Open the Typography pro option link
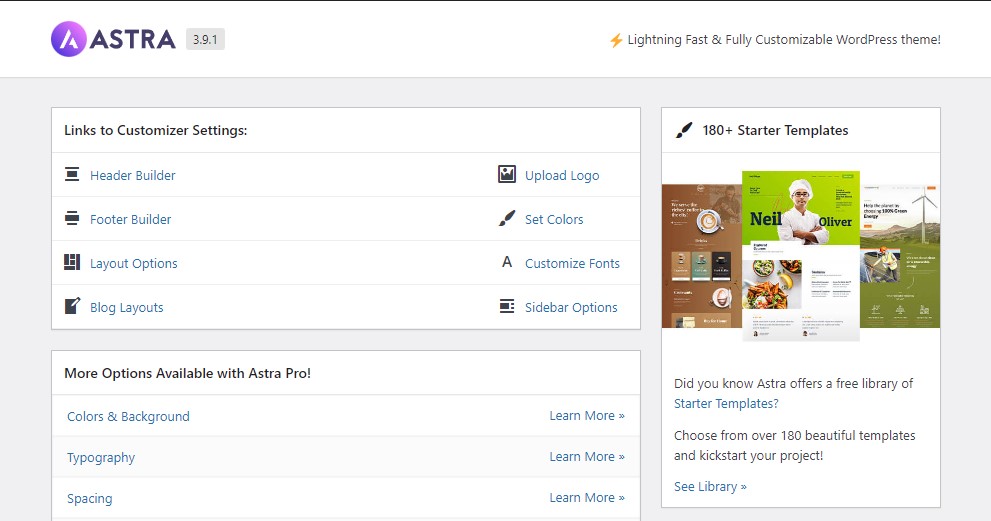 click(101, 458)
